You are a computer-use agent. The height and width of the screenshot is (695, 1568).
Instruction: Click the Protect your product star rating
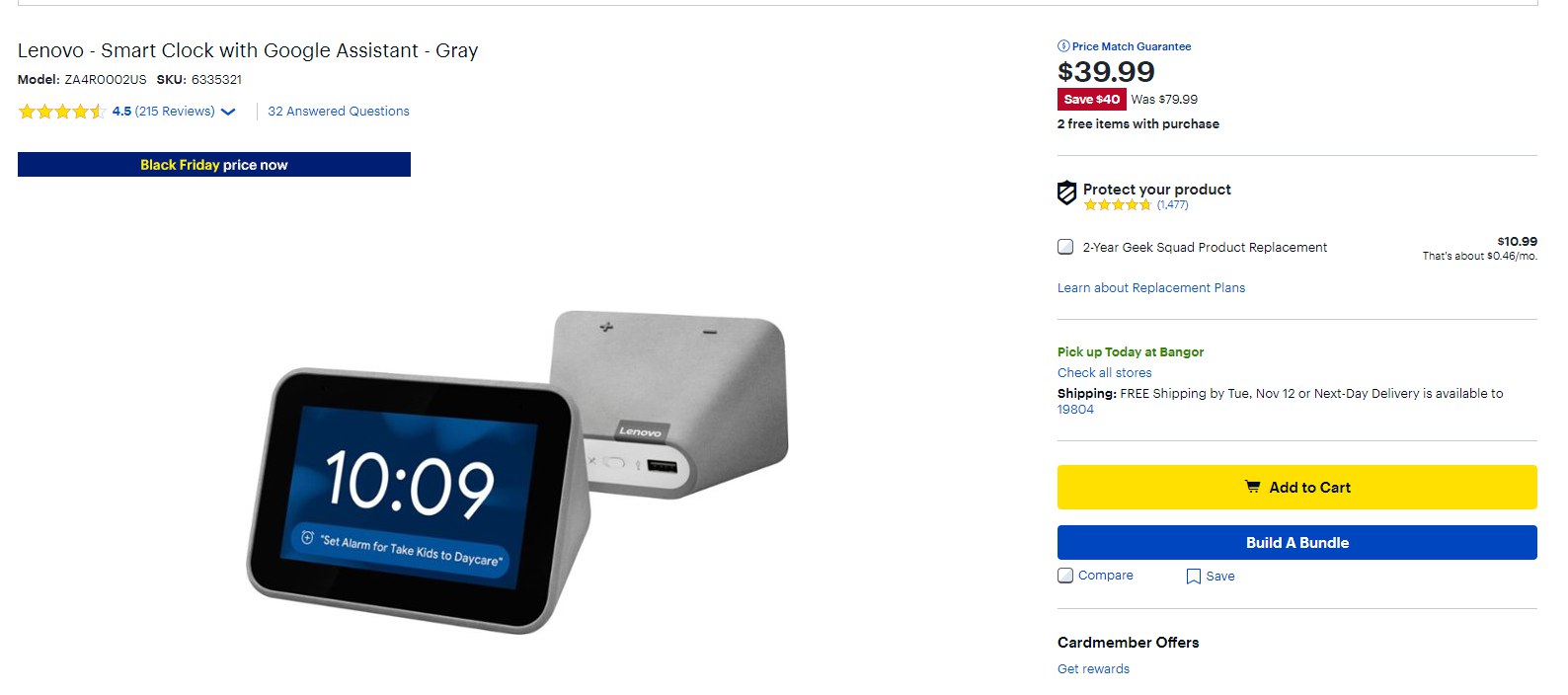[x=1117, y=205]
